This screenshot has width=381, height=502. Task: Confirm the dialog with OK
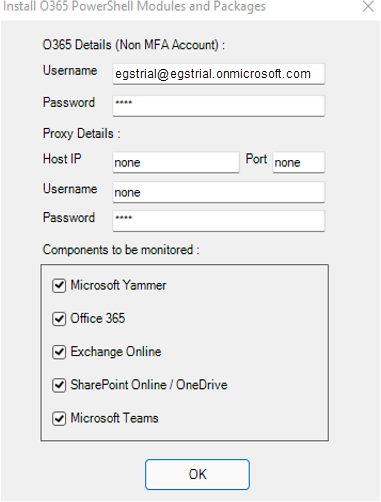coord(197,474)
